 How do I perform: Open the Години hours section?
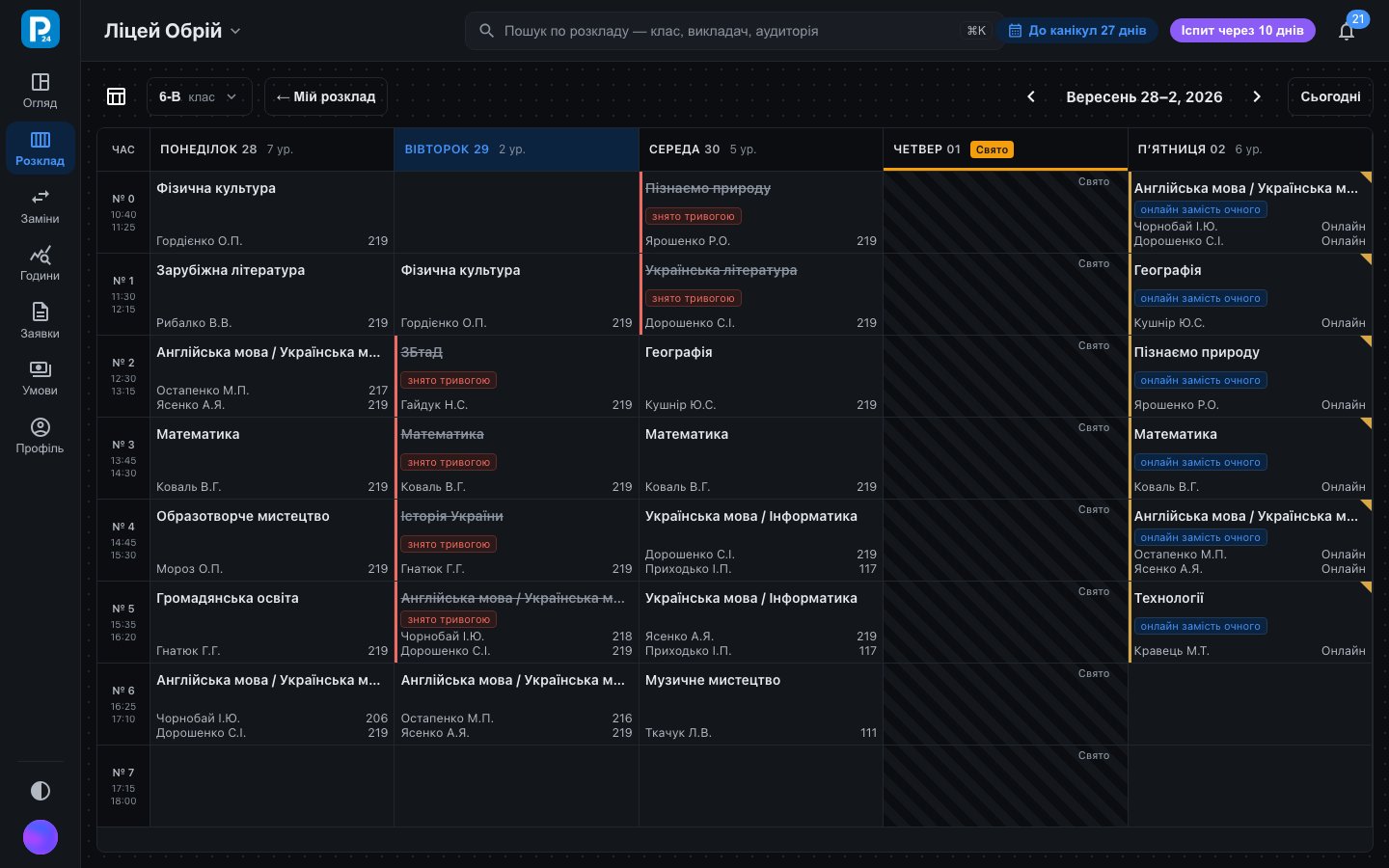tap(40, 263)
